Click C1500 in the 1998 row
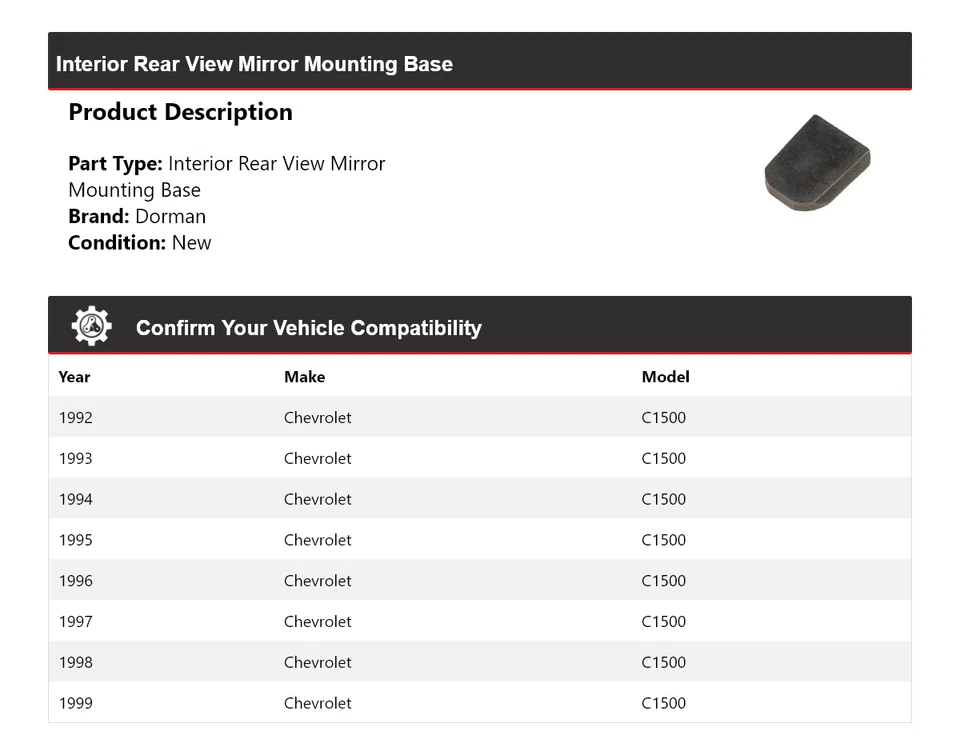Image resolution: width=960 pixels, height=755 pixels. coord(663,662)
